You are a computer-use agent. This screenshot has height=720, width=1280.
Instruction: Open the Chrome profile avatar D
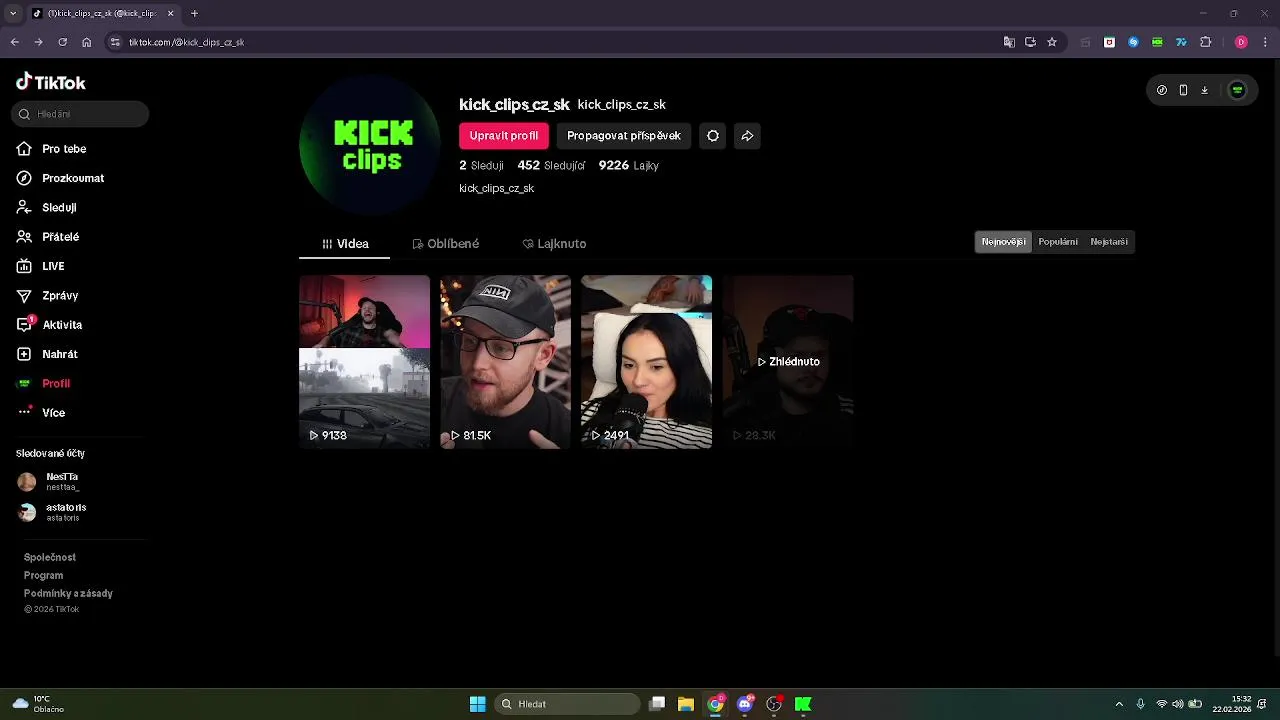pos(1241,42)
